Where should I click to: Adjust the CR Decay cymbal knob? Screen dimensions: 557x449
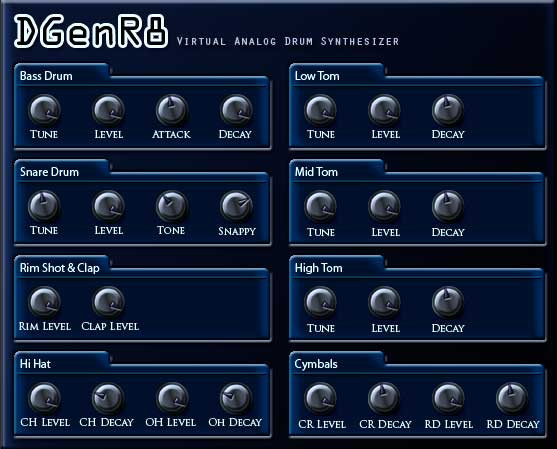[x=384, y=398]
